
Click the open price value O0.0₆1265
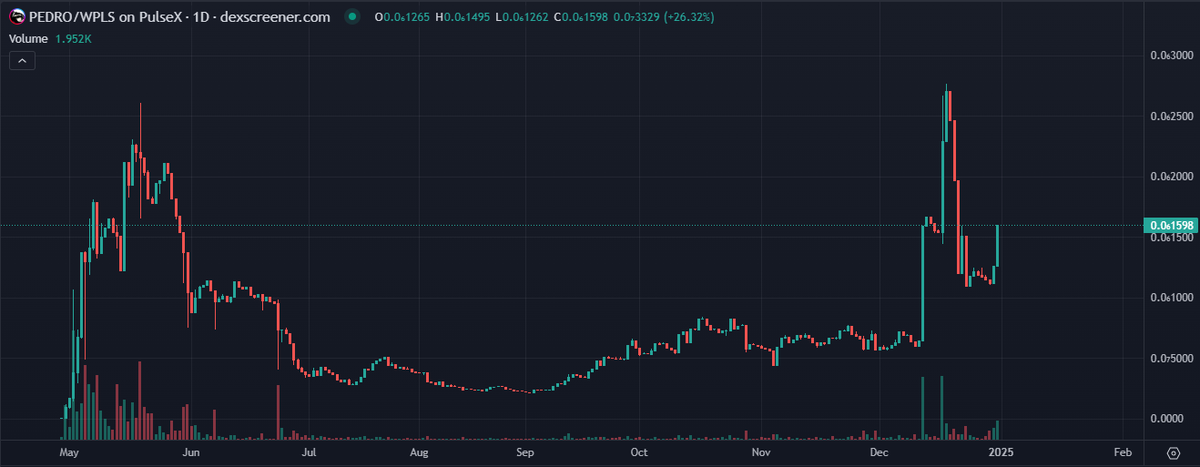[x=401, y=18]
